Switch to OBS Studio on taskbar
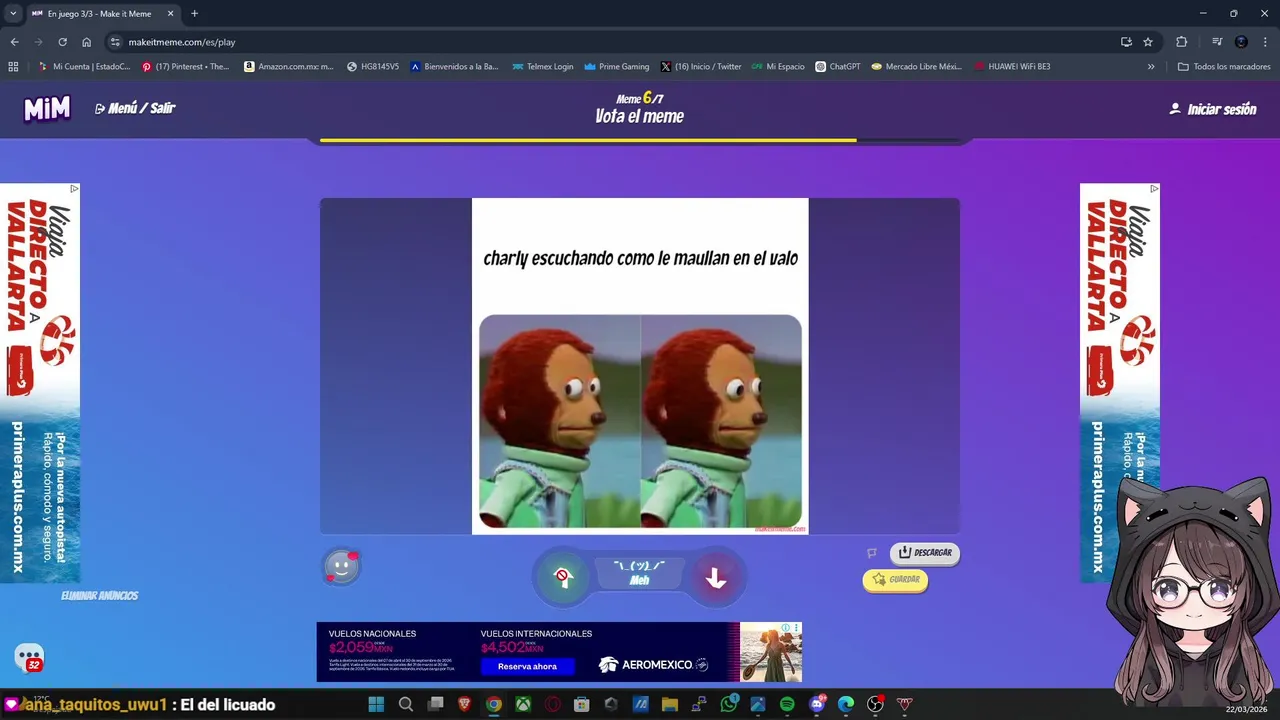Viewport: 1280px width, 720px height. click(875, 704)
